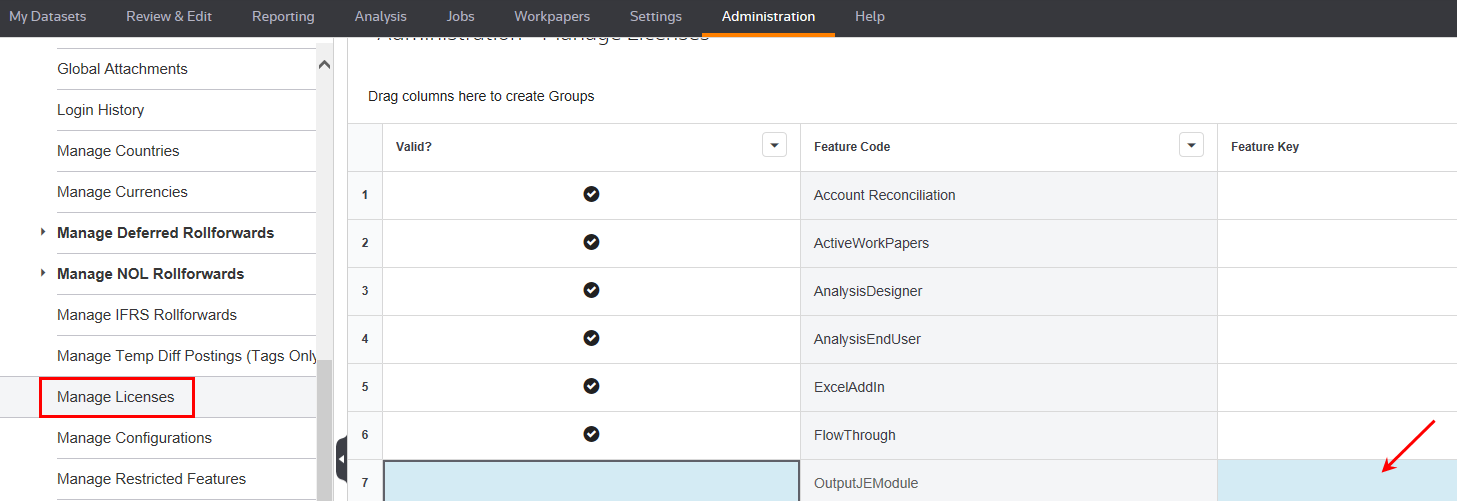Click the sidebar scroll up arrow
1457x501 pixels.
click(x=324, y=65)
